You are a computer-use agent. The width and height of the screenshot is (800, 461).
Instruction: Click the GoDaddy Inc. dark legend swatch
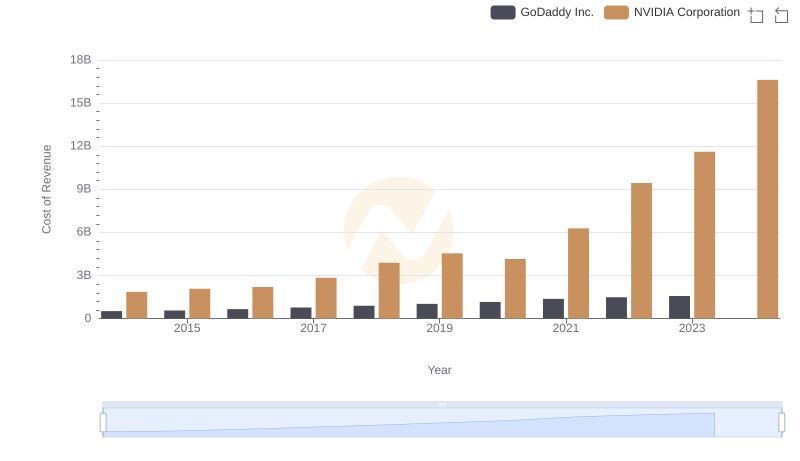503,12
